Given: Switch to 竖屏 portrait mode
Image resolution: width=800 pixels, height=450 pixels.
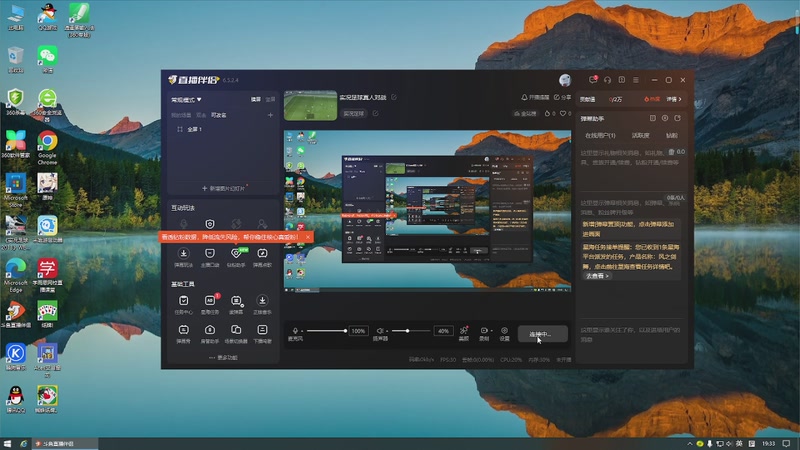Looking at the screenshot, I should coord(270,99).
